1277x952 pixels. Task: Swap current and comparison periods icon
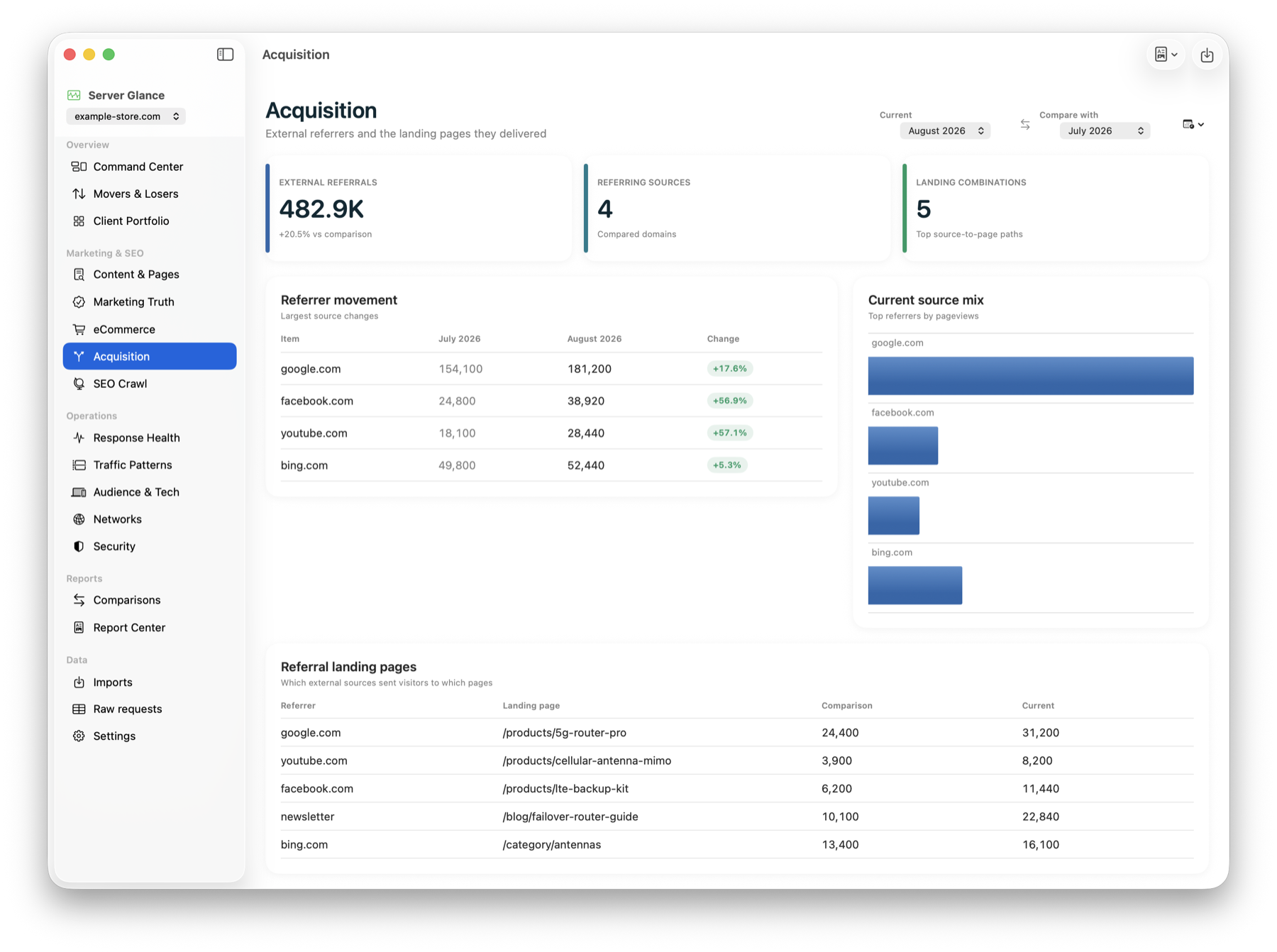[1025, 125]
